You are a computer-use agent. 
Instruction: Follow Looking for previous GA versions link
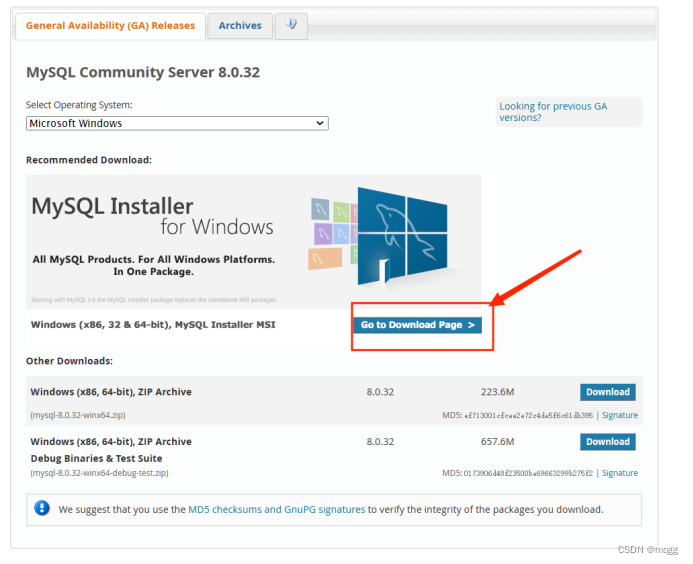coord(553,112)
